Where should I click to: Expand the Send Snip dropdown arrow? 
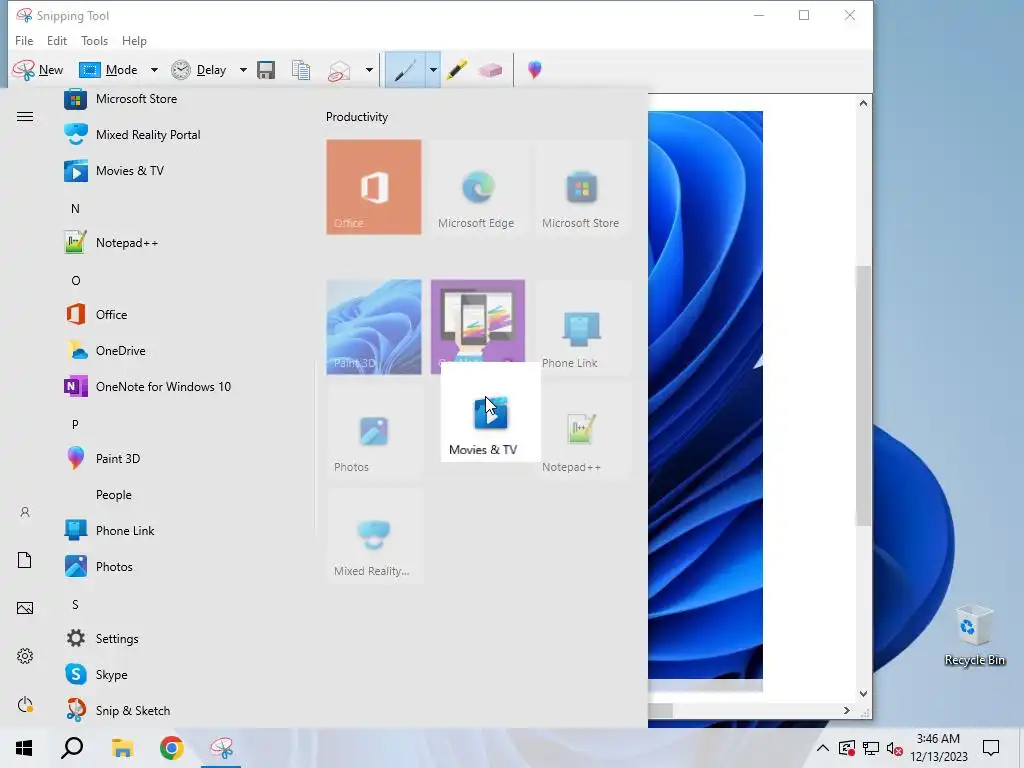[x=369, y=70]
